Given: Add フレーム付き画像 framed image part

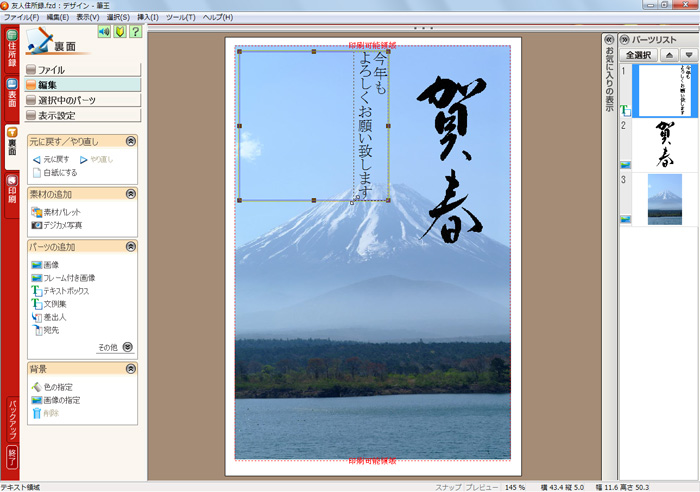Looking at the screenshot, I should (68, 278).
